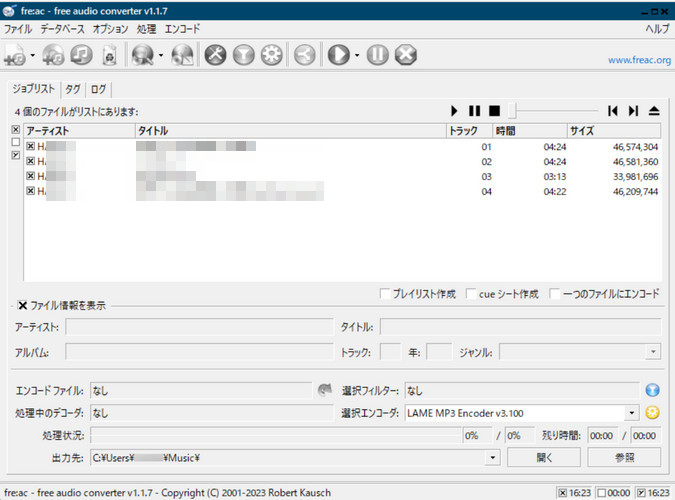Uncheck track 01 checkbox
This screenshot has width=675, height=500.
(x=31, y=146)
